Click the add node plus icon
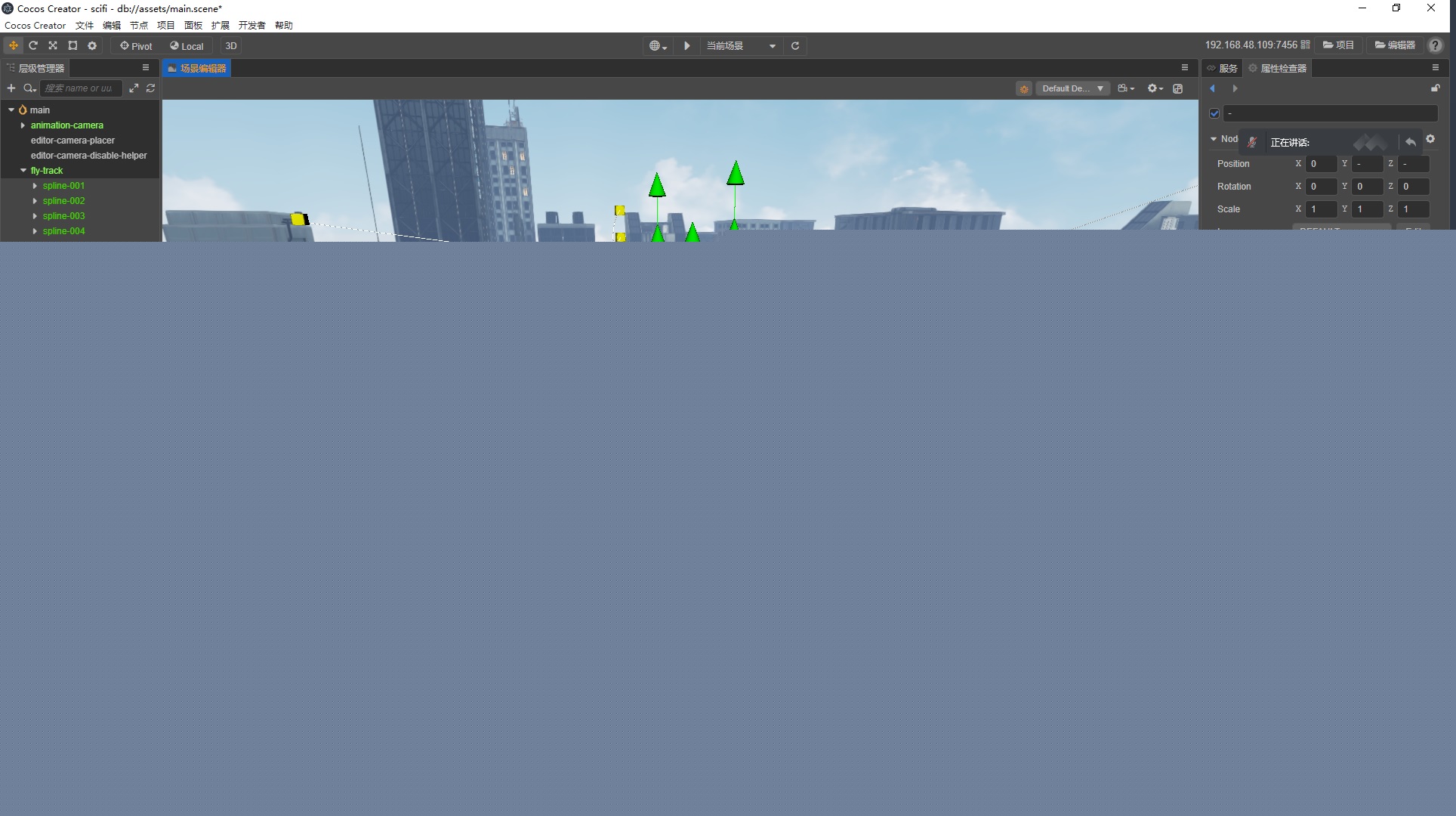The width and height of the screenshot is (1456, 816). tap(11, 88)
